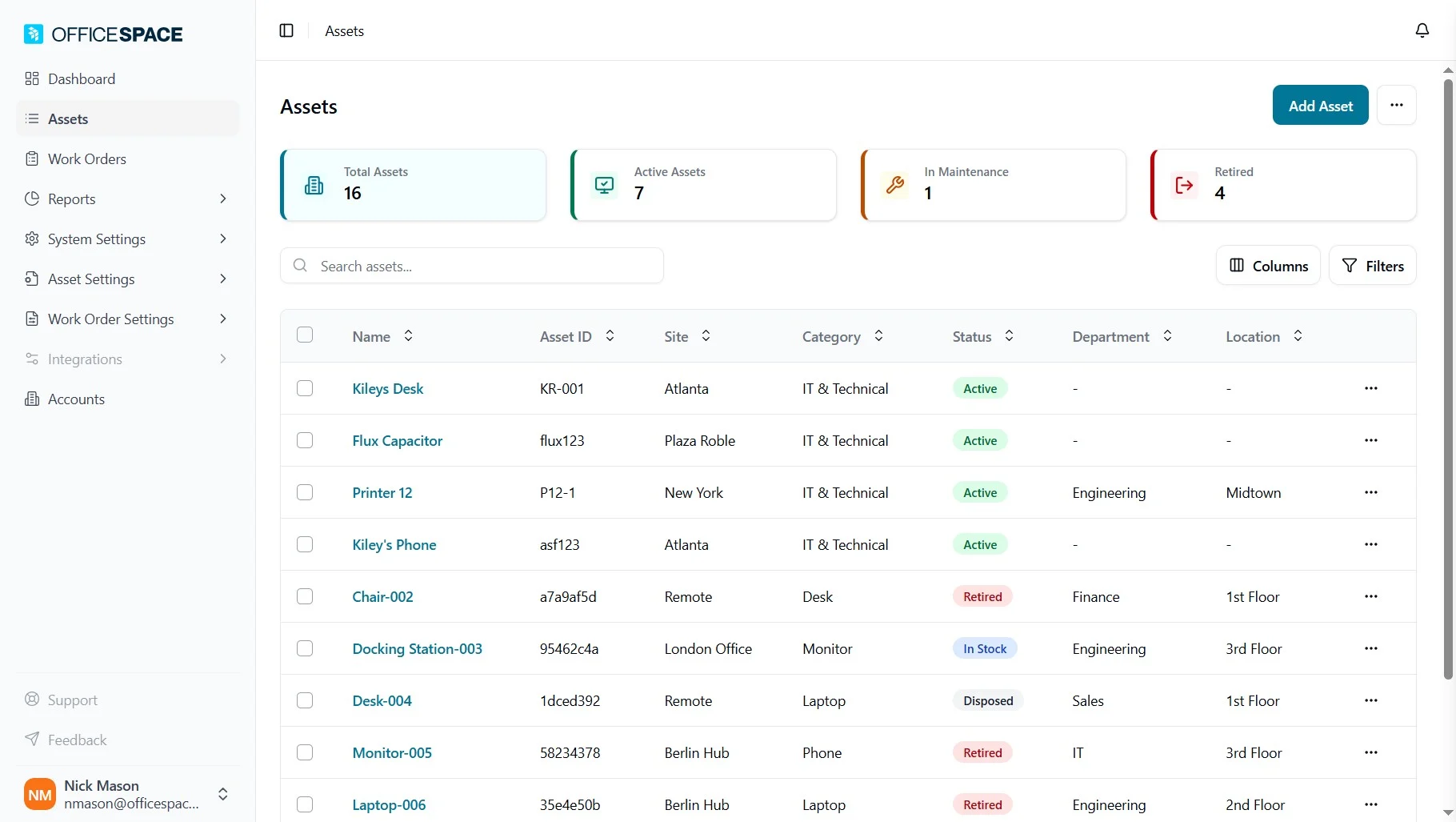This screenshot has width=1456, height=822.
Task: Focus the Search assets field
Action: (472, 266)
